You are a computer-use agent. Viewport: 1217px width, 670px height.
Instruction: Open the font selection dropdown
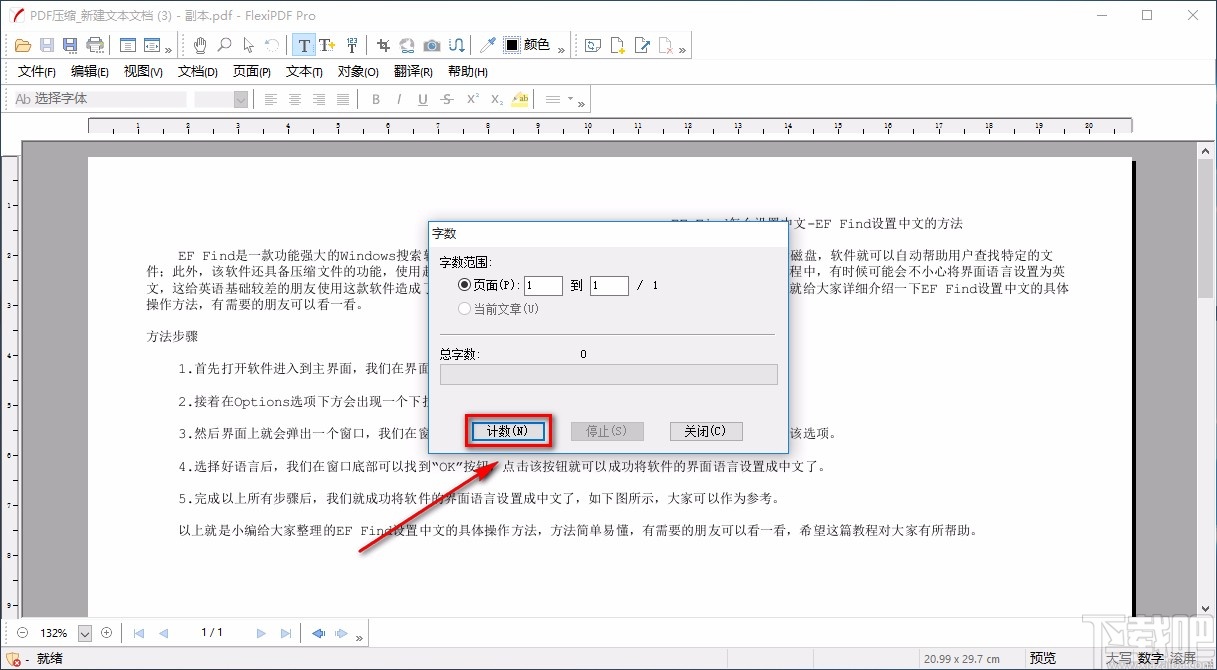100,99
